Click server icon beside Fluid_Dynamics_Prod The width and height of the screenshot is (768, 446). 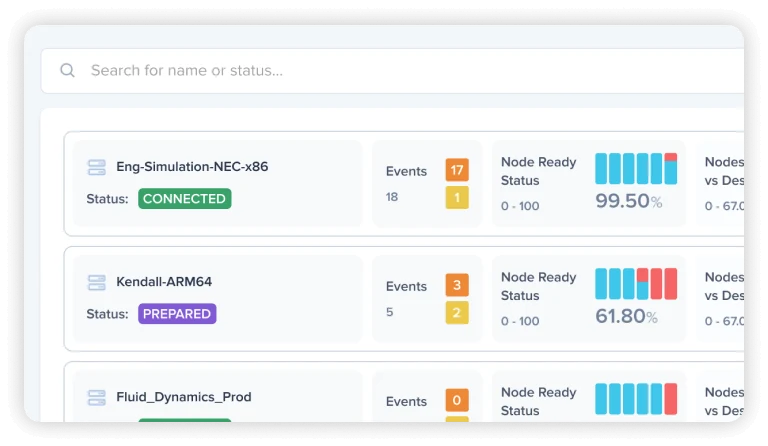[x=96, y=397]
